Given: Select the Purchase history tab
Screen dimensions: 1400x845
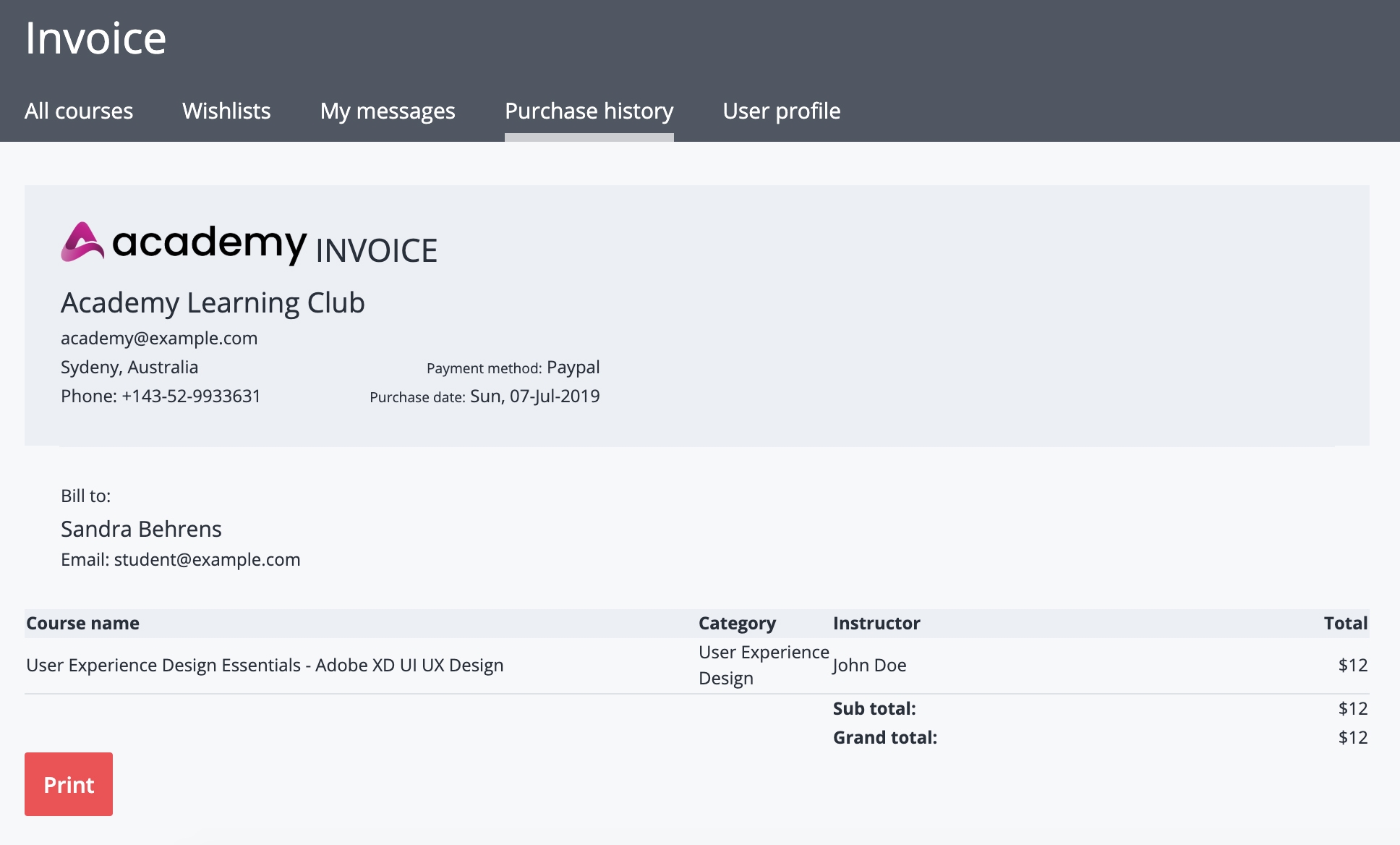Looking at the screenshot, I should (589, 111).
